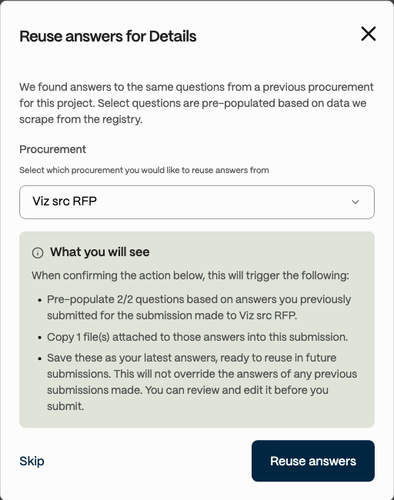Open the Viz src RFP procurement selector
Screen dimensions: 394x500
197,202
